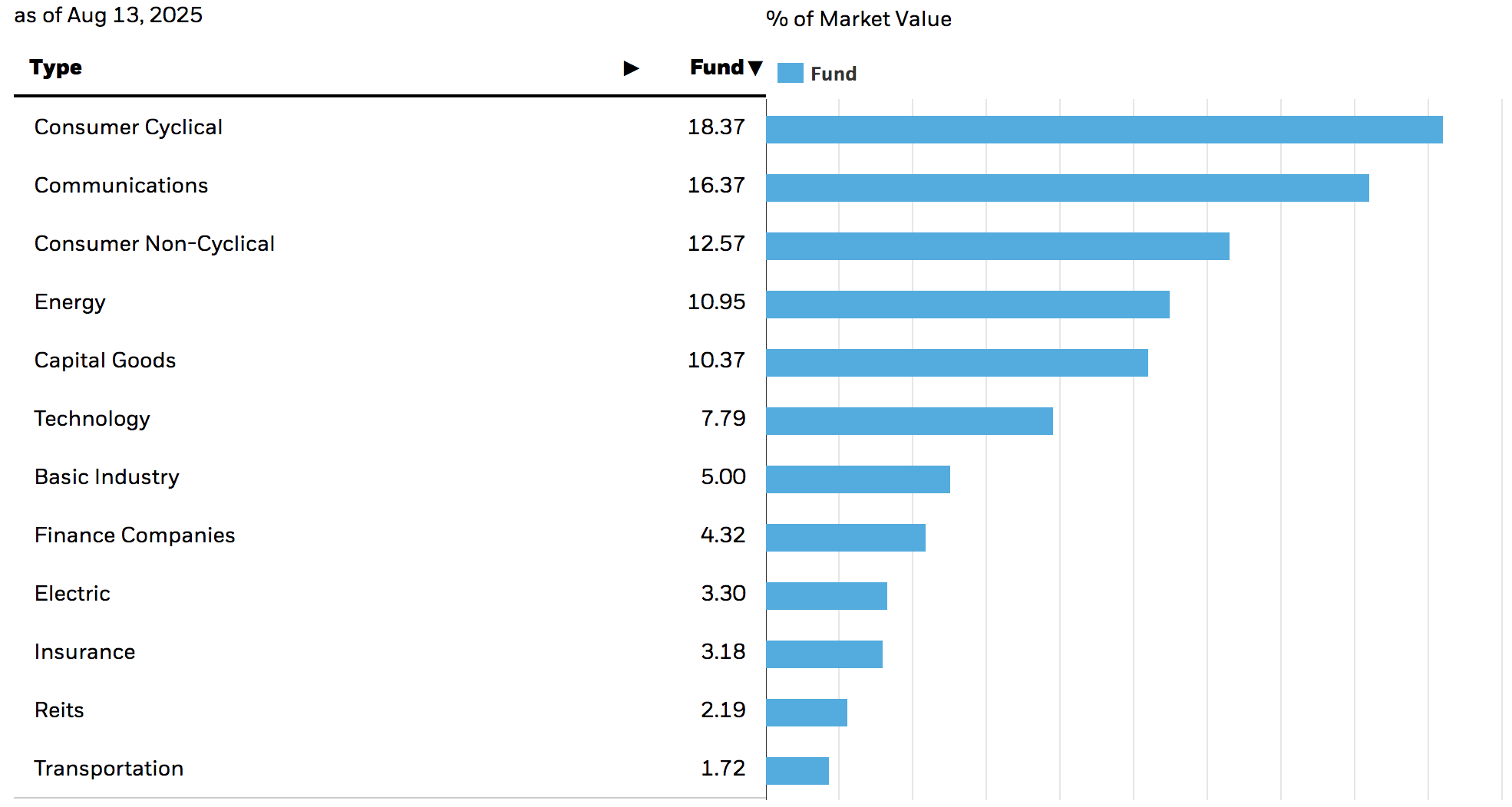Click the Fund column header
The height and width of the screenshot is (807, 1512).
pyautogui.click(x=716, y=68)
